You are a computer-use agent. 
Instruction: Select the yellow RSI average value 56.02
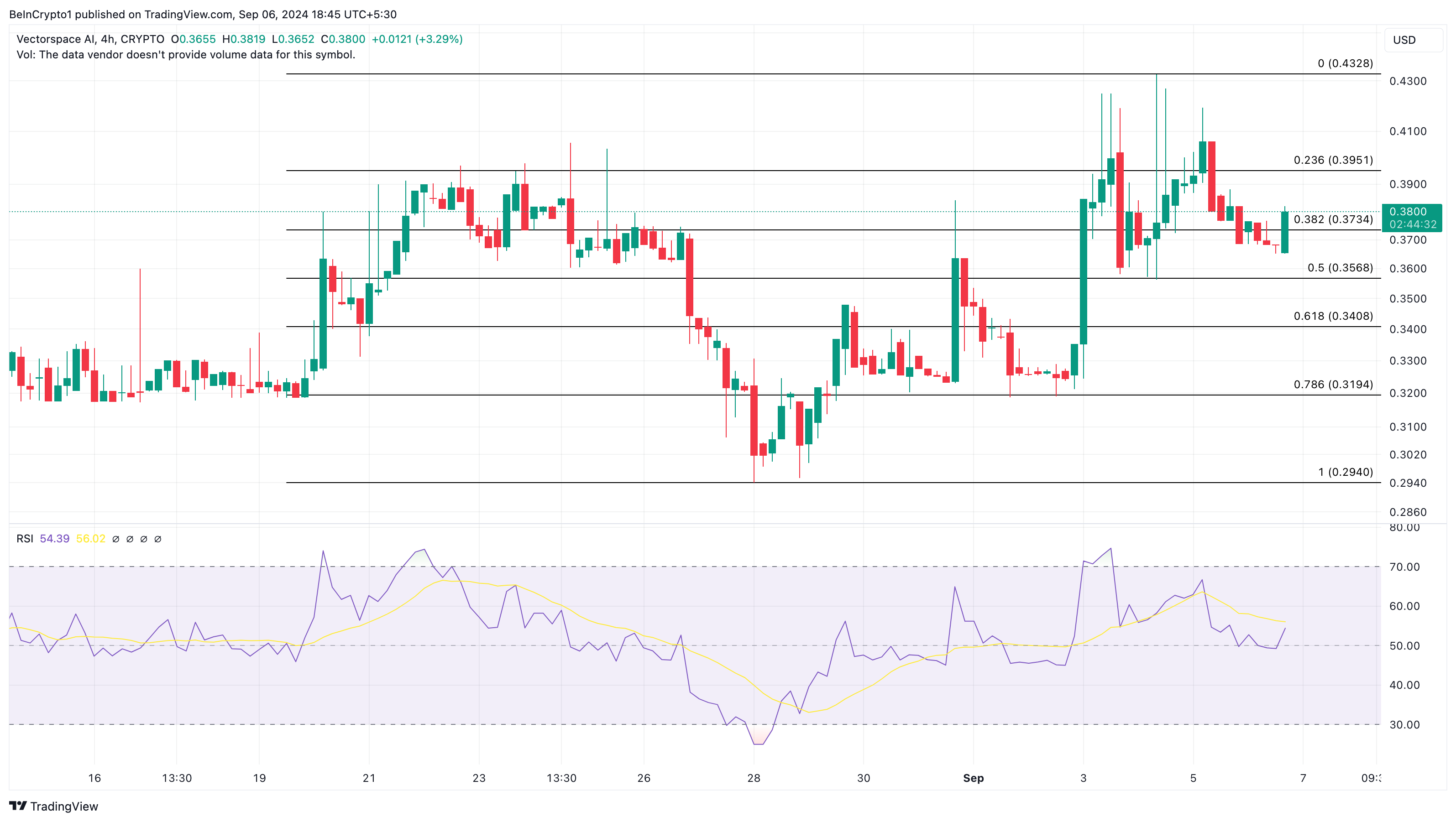pos(90,539)
